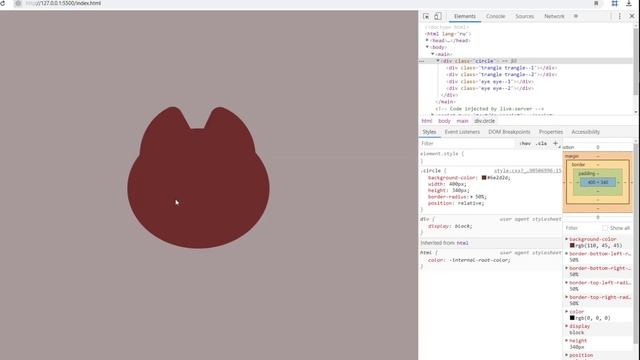Viewport: 640px width, 360px height.
Task: Toggle the device toolbar icon
Action: pos(438,16)
